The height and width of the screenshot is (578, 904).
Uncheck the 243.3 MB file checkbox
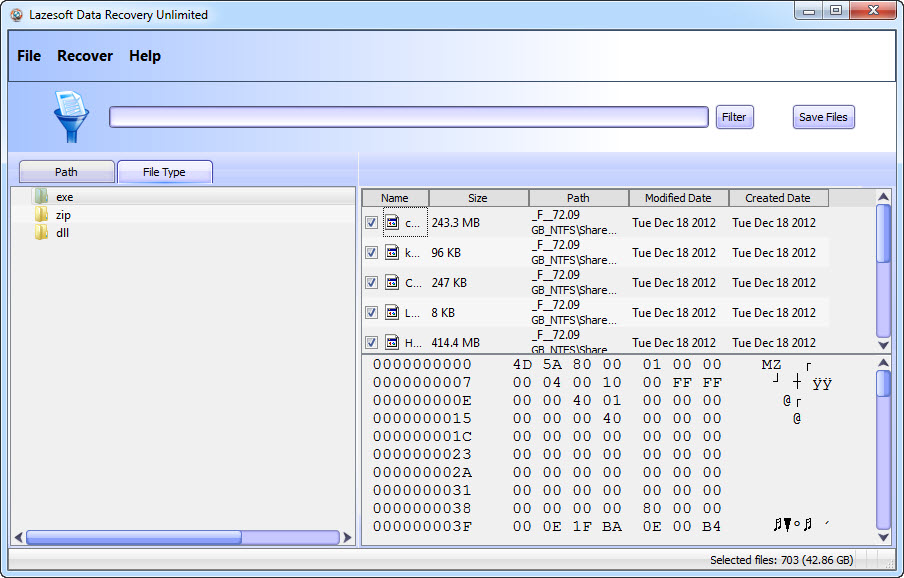(371, 222)
